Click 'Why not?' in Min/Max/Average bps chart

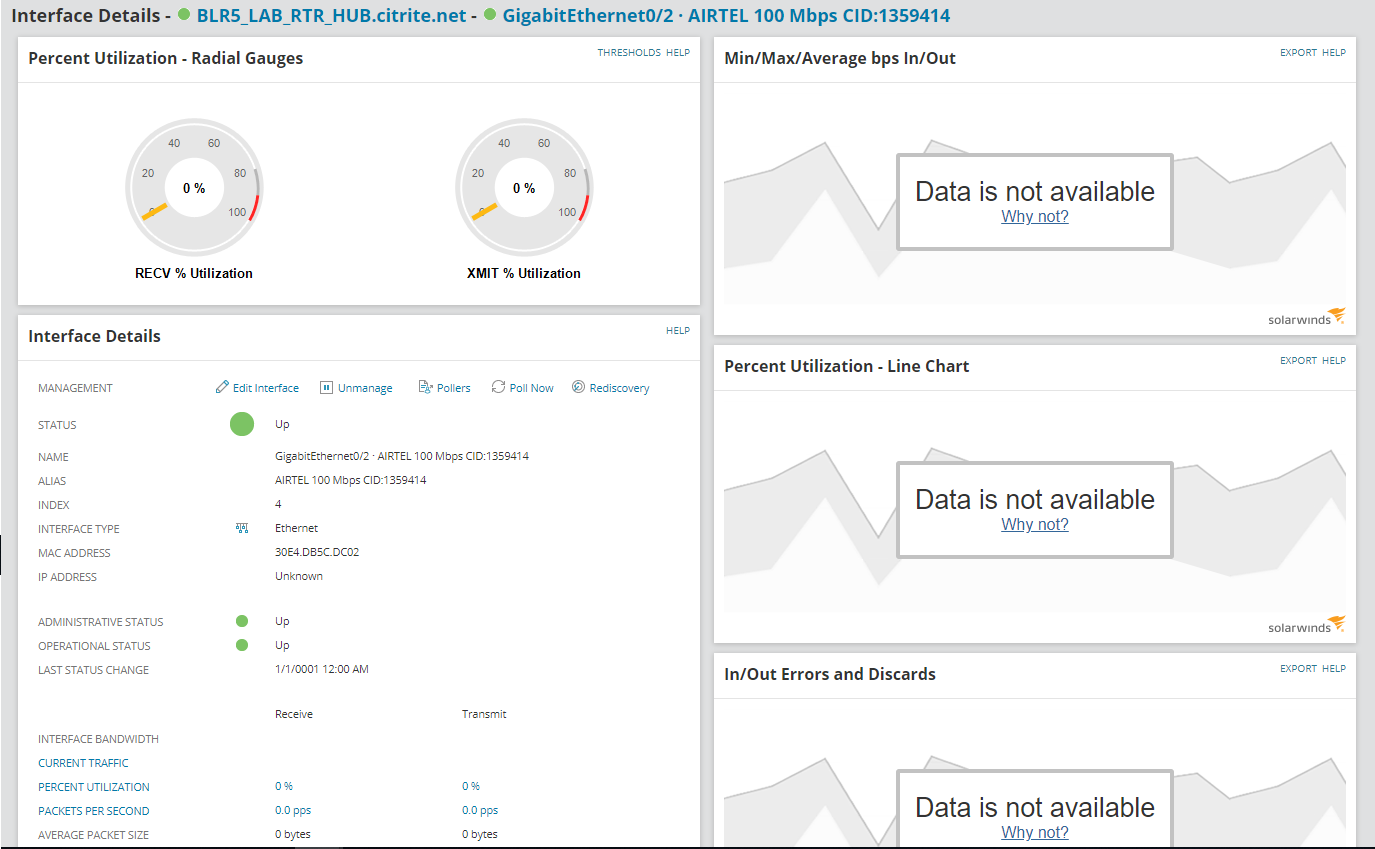[x=1035, y=216]
